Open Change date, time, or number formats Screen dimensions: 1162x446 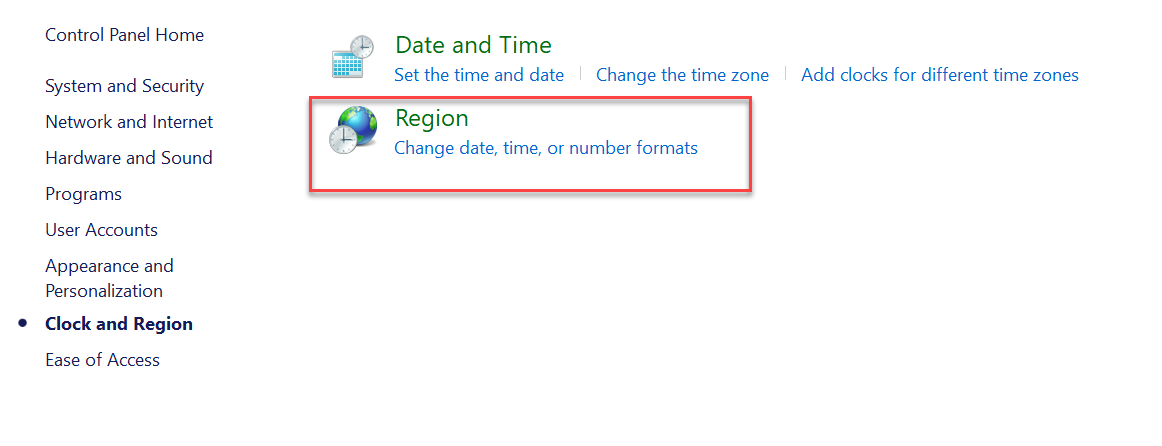coord(546,148)
